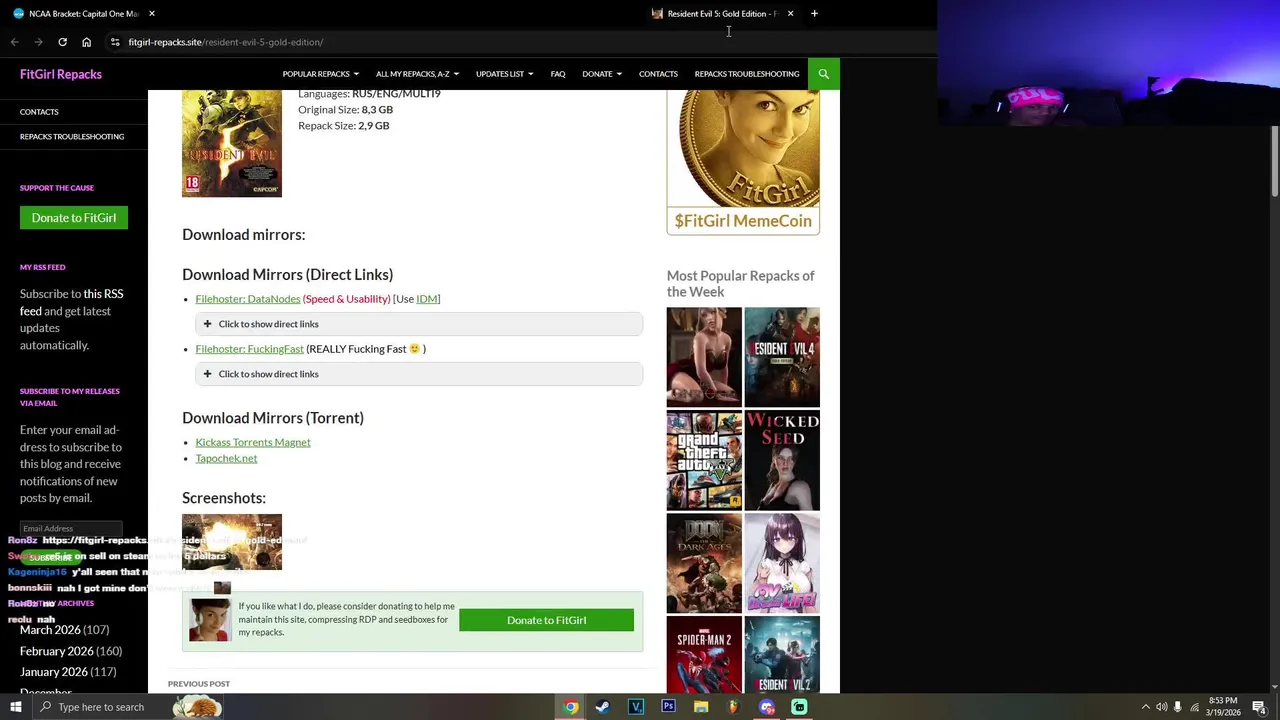Reload the page with the refresh icon
Screen dimensions: 1280x720
click(62, 42)
